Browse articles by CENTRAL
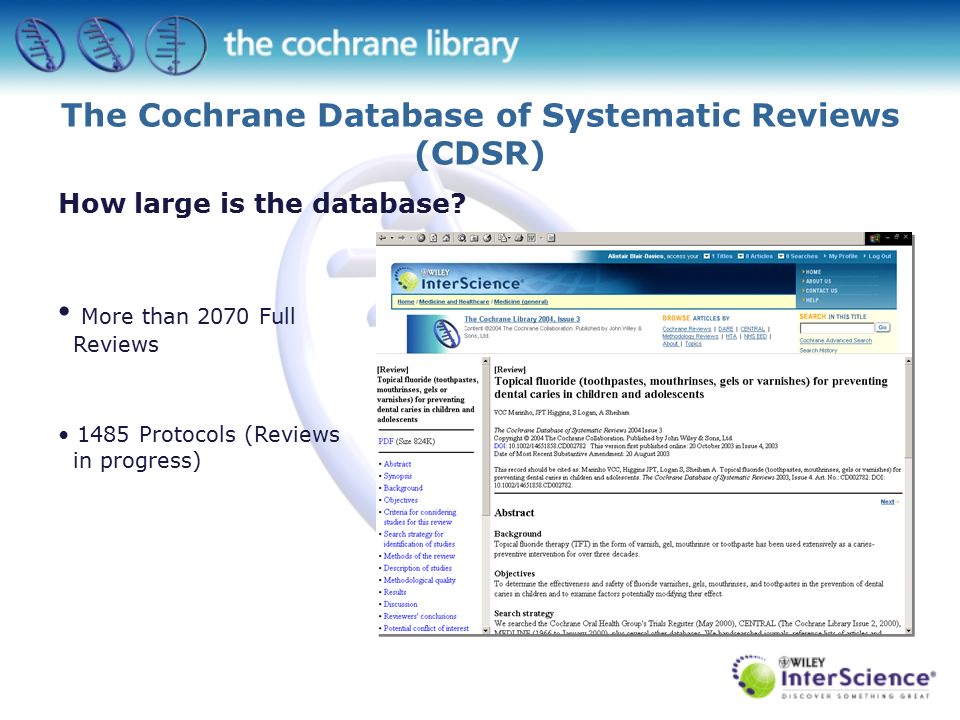The image size is (960, 720). tap(752, 329)
